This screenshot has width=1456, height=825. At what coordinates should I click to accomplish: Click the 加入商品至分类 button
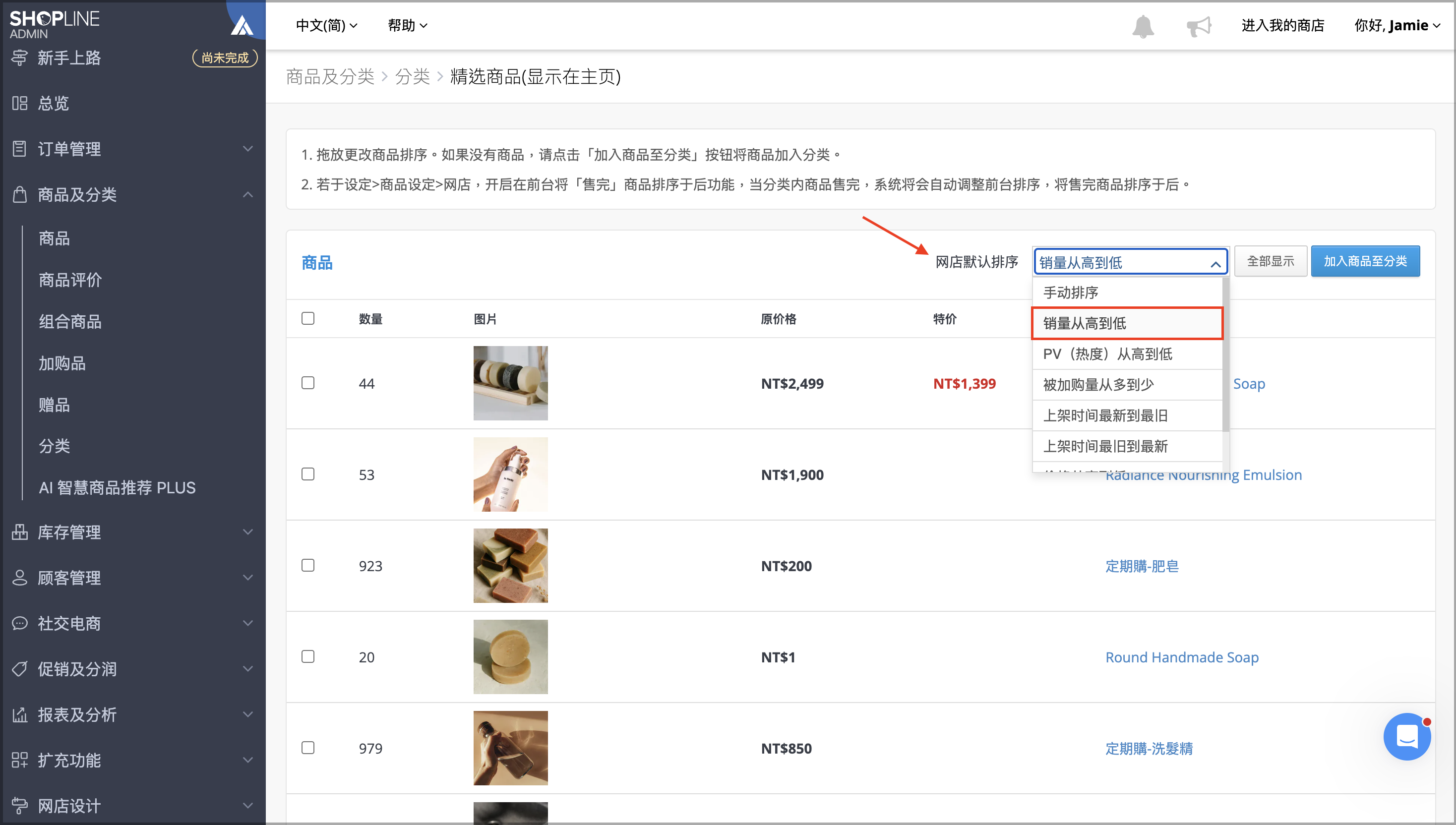pyautogui.click(x=1365, y=261)
